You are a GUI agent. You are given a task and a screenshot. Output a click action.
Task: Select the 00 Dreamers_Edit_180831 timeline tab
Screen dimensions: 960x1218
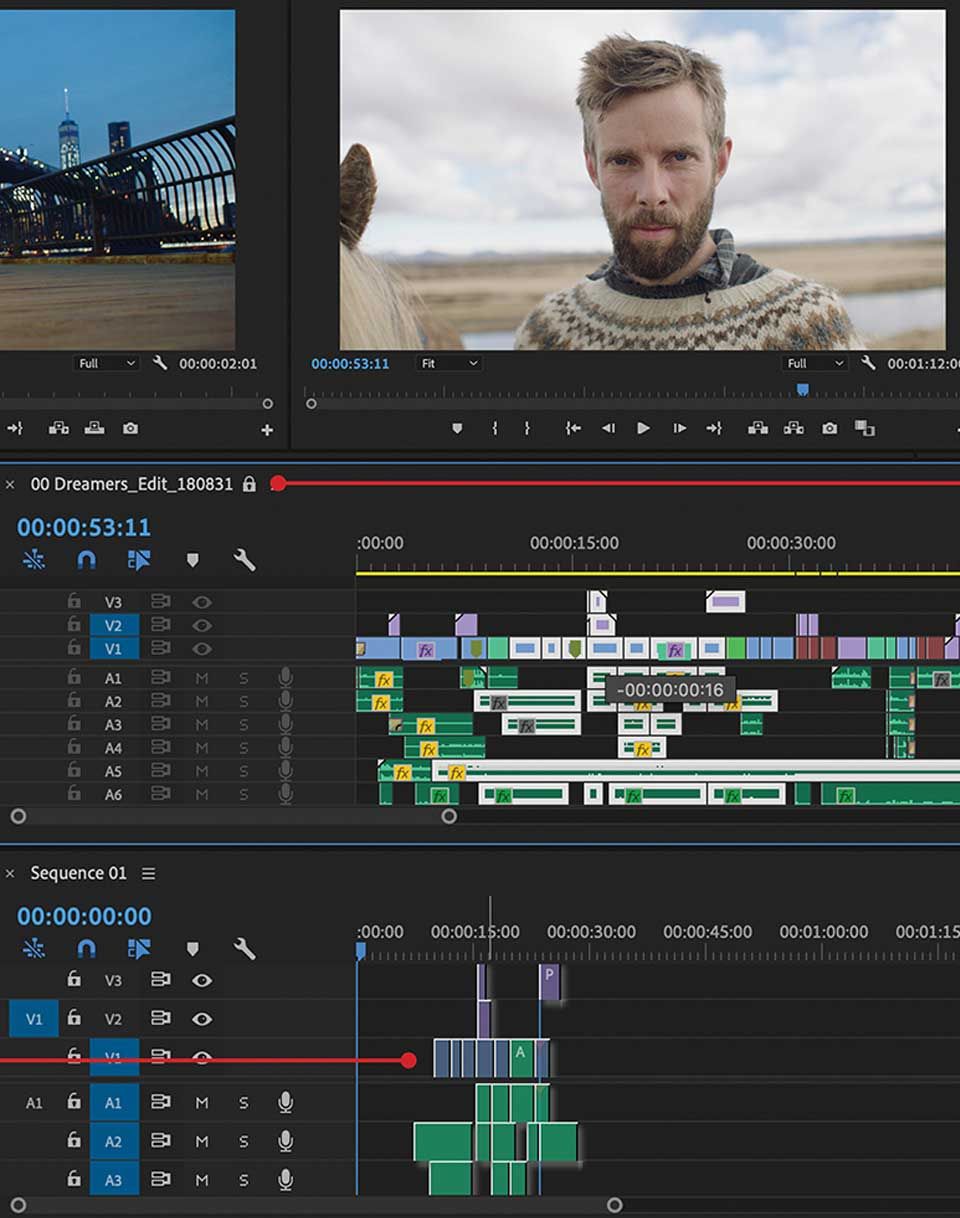131,484
